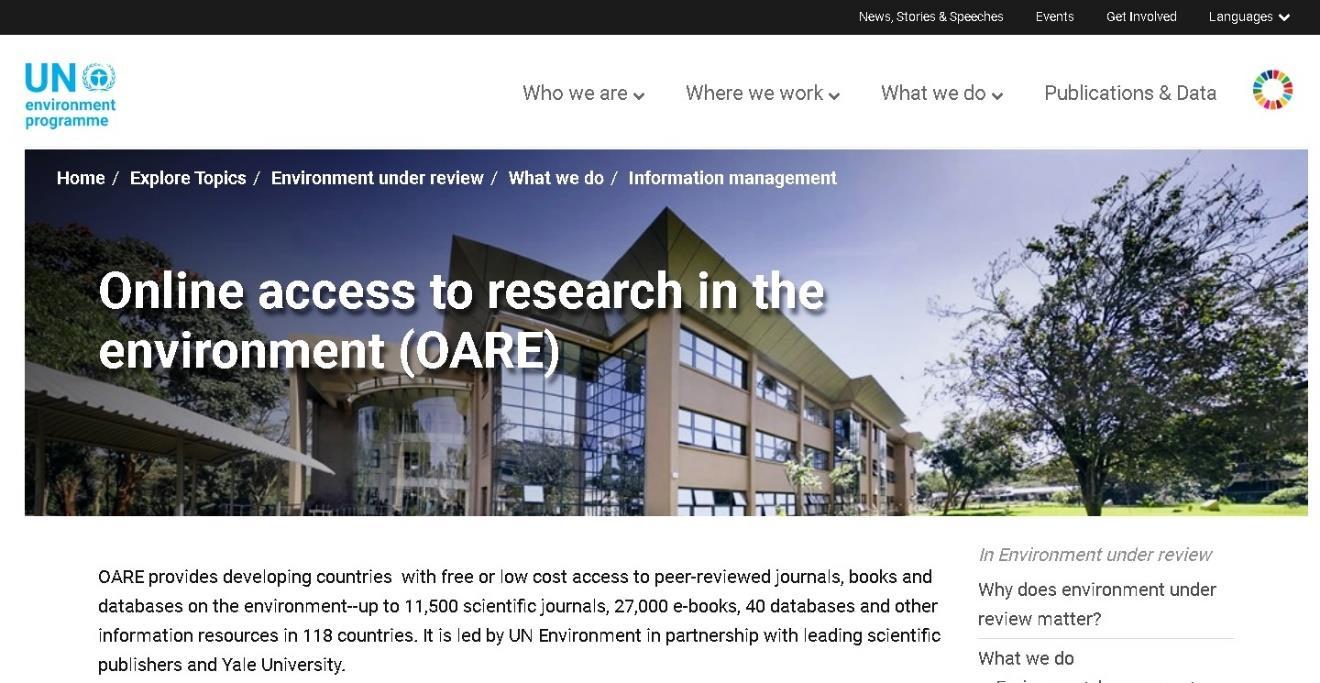This screenshot has width=1320, height=683.
Task: Click the In Environment under review heading
Action: point(1095,554)
